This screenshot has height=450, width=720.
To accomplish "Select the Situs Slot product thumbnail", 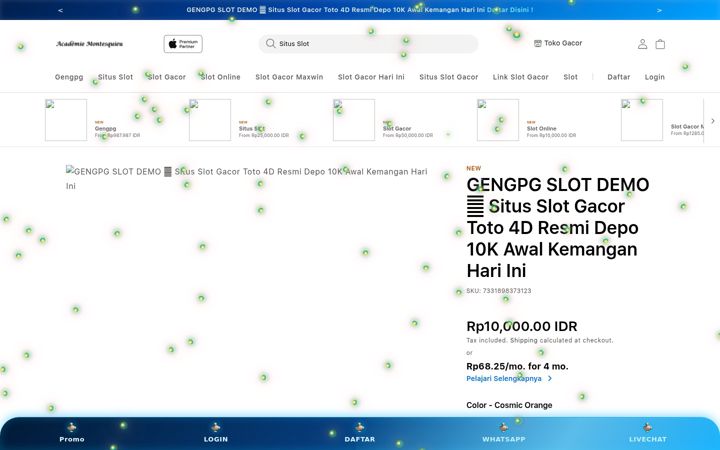I will point(210,120).
